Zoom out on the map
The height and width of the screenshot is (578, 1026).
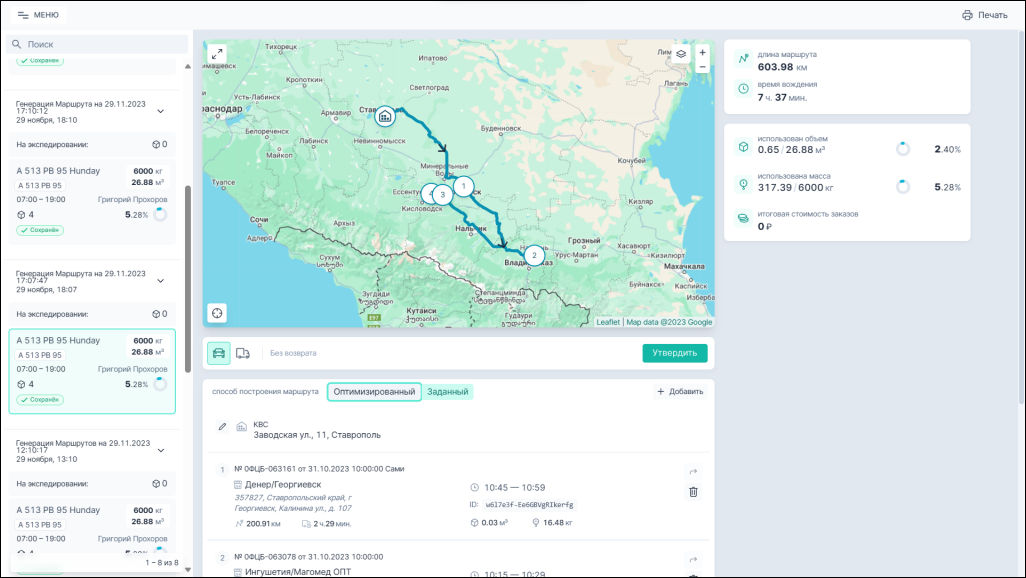click(702, 67)
